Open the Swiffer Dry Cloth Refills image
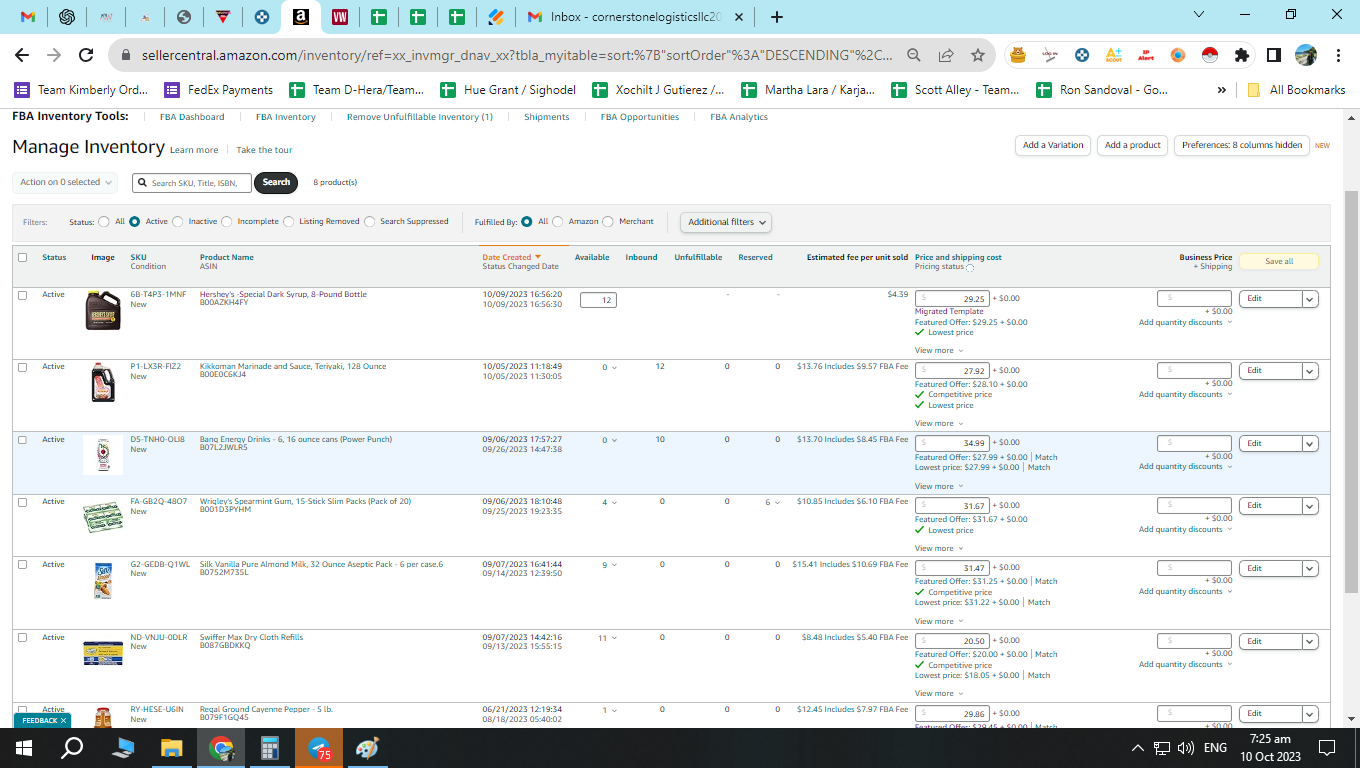1360x768 pixels. click(x=103, y=653)
